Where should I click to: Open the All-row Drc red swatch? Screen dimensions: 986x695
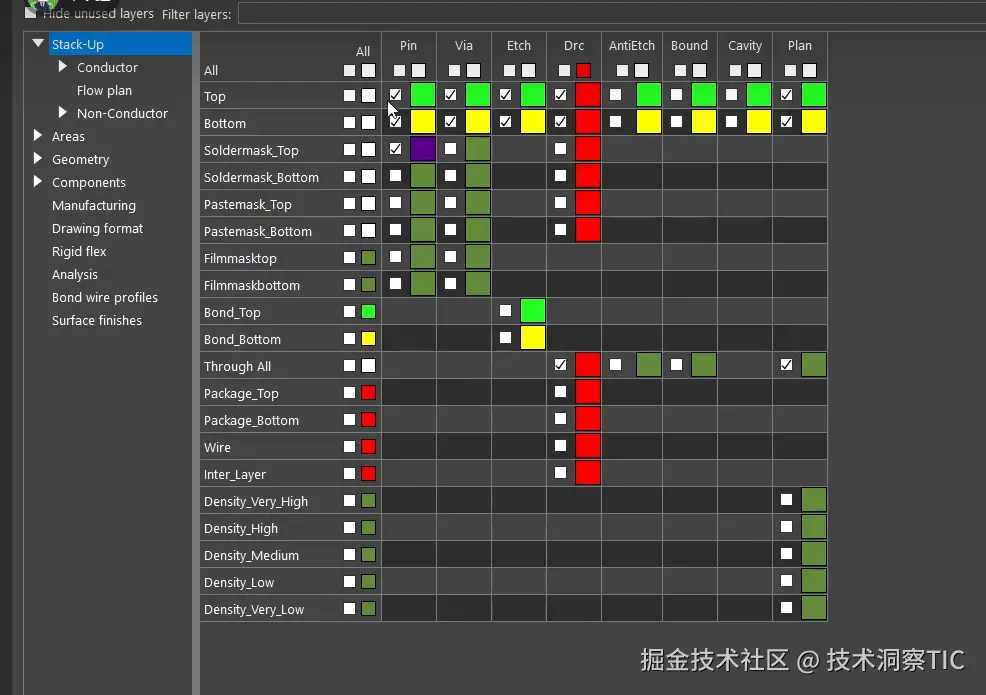pyautogui.click(x=584, y=70)
